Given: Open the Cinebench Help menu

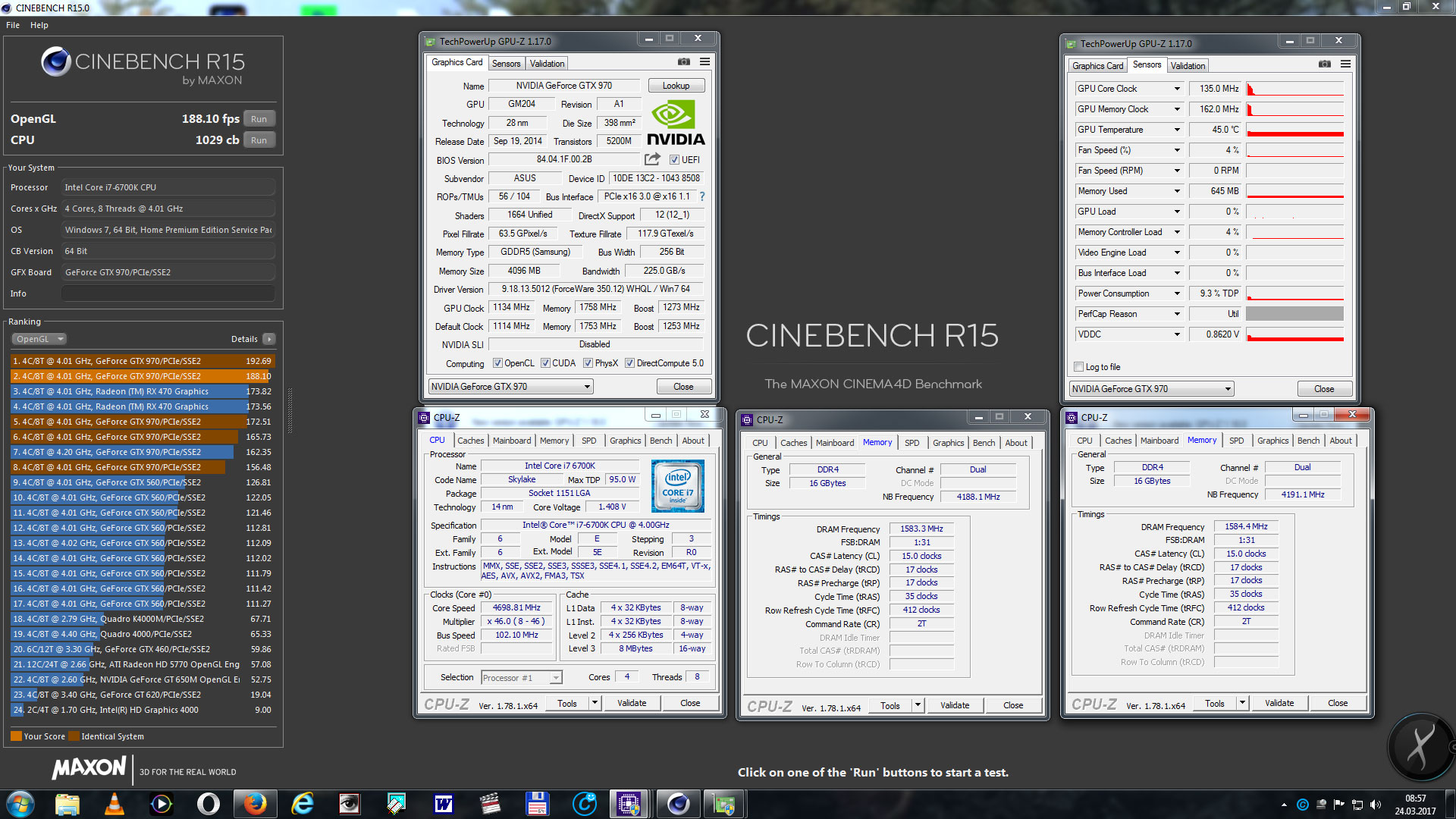Looking at the screenshot, I should (39, 25).
